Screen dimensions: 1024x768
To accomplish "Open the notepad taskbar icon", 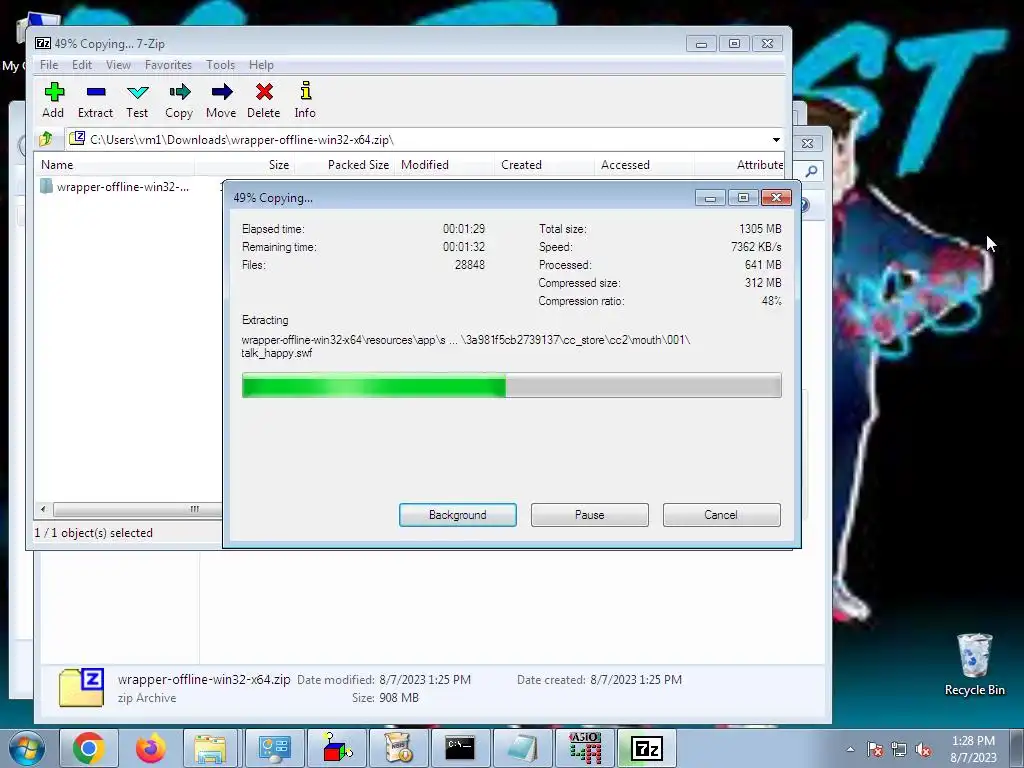I will tap(522, 748).
